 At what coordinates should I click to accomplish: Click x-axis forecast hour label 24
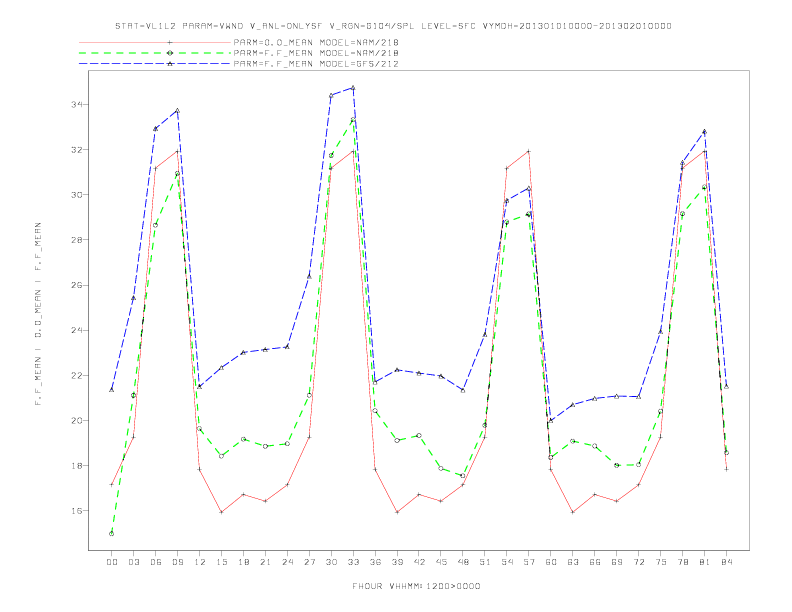tap(287, 562)
